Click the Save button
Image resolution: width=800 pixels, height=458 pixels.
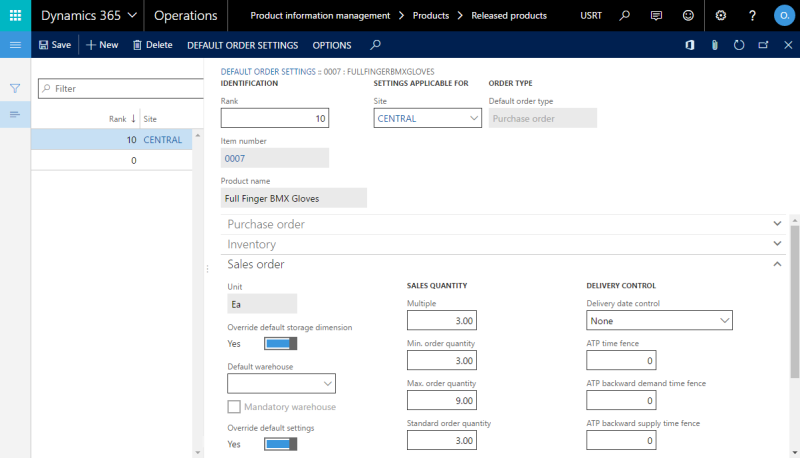tap(55, 45)
